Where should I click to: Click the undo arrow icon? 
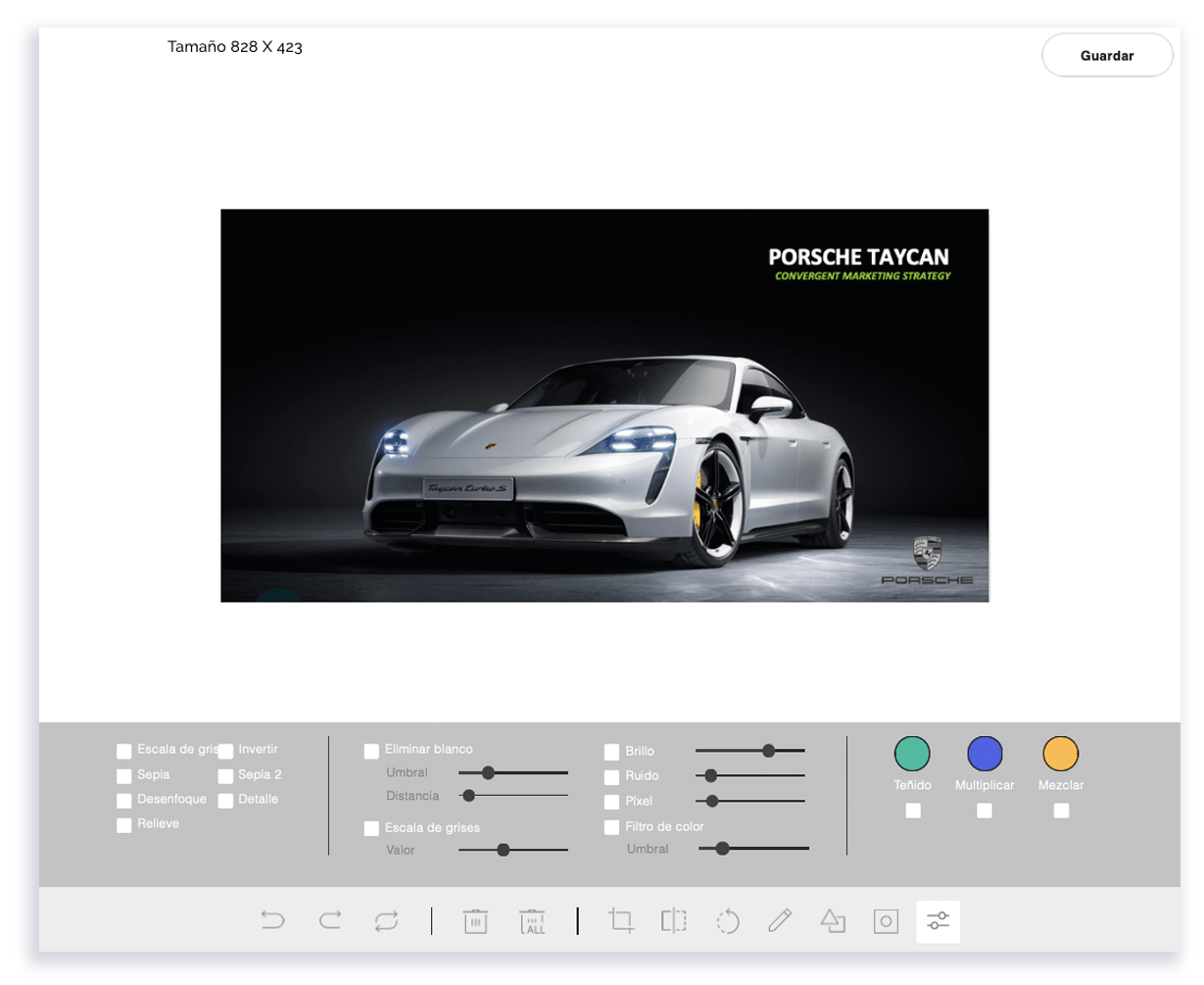272,920
